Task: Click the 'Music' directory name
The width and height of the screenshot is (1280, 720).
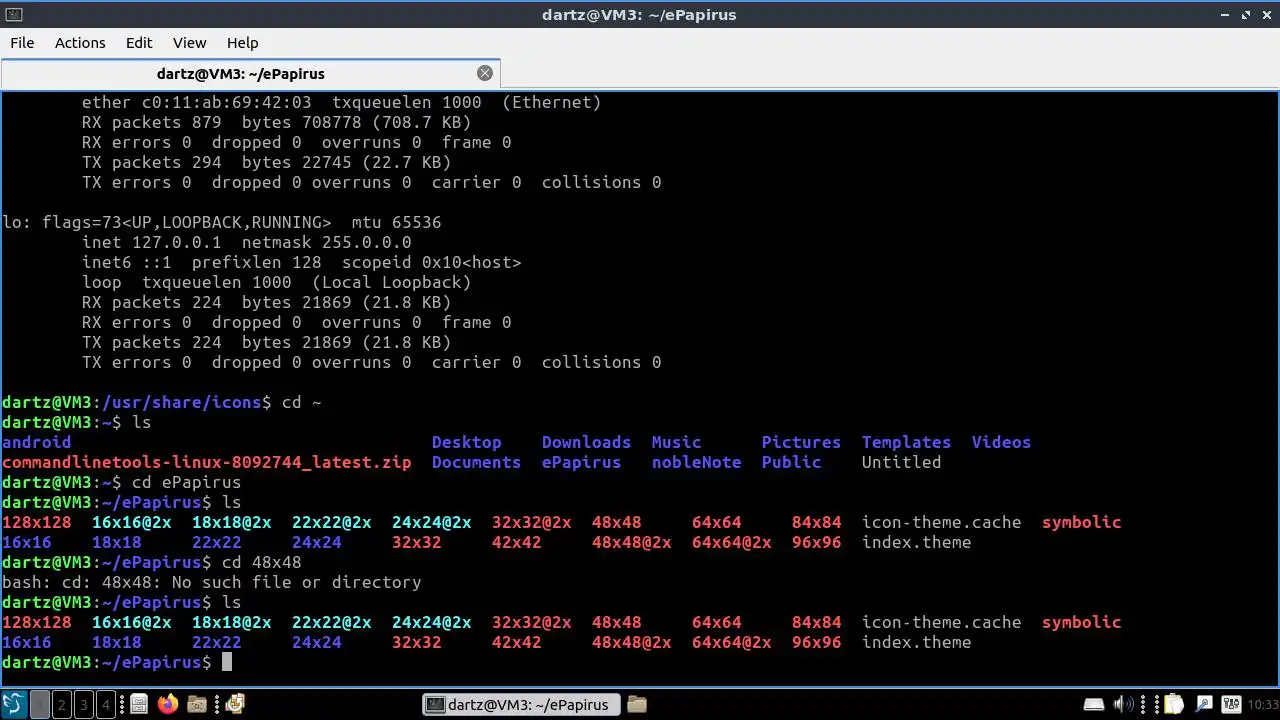Action: (x=677, y=442)
